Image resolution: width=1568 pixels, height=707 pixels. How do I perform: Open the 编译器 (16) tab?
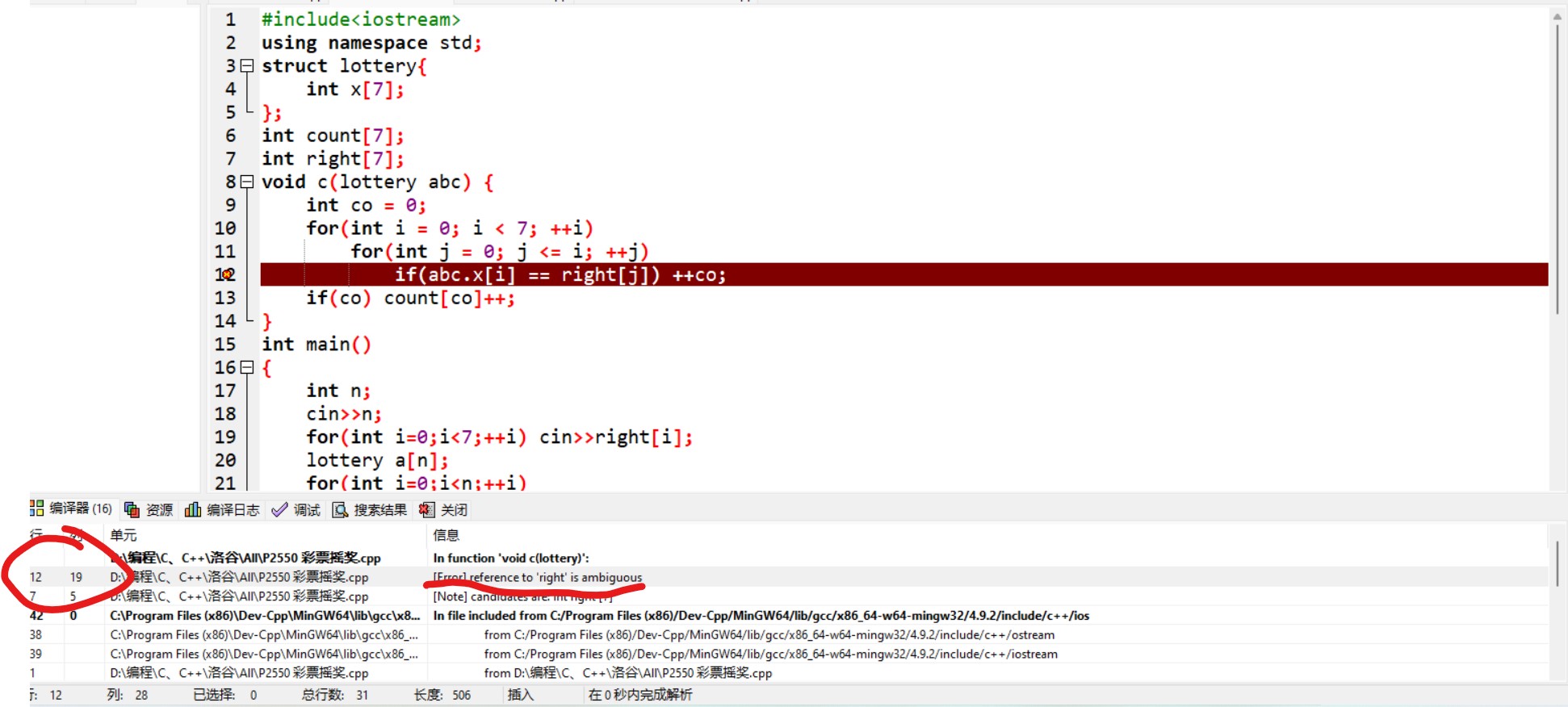[x=71, y=509]
